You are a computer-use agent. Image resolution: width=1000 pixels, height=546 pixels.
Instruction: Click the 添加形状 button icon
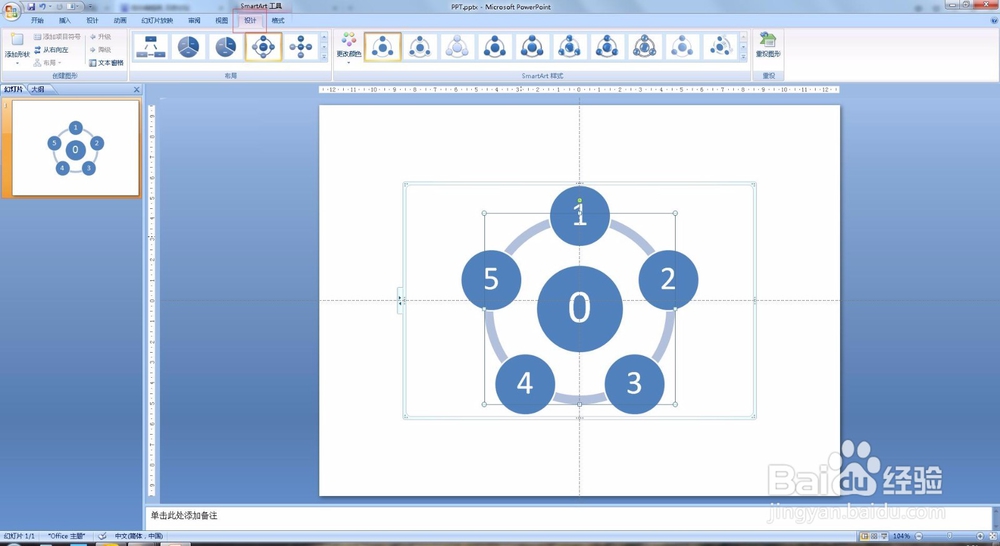pyautogui.click(x=17, y=40)
